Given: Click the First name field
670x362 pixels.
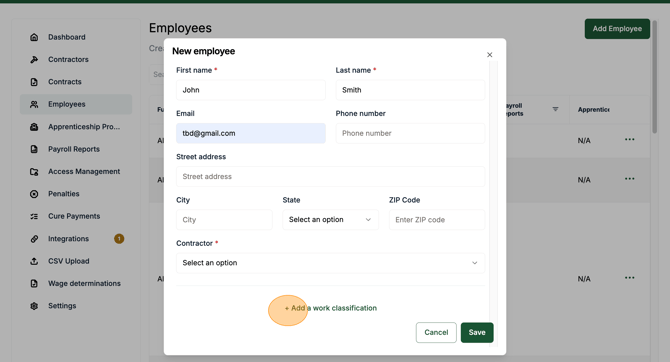Looking at the screenshot, I should tap(251, 90).
